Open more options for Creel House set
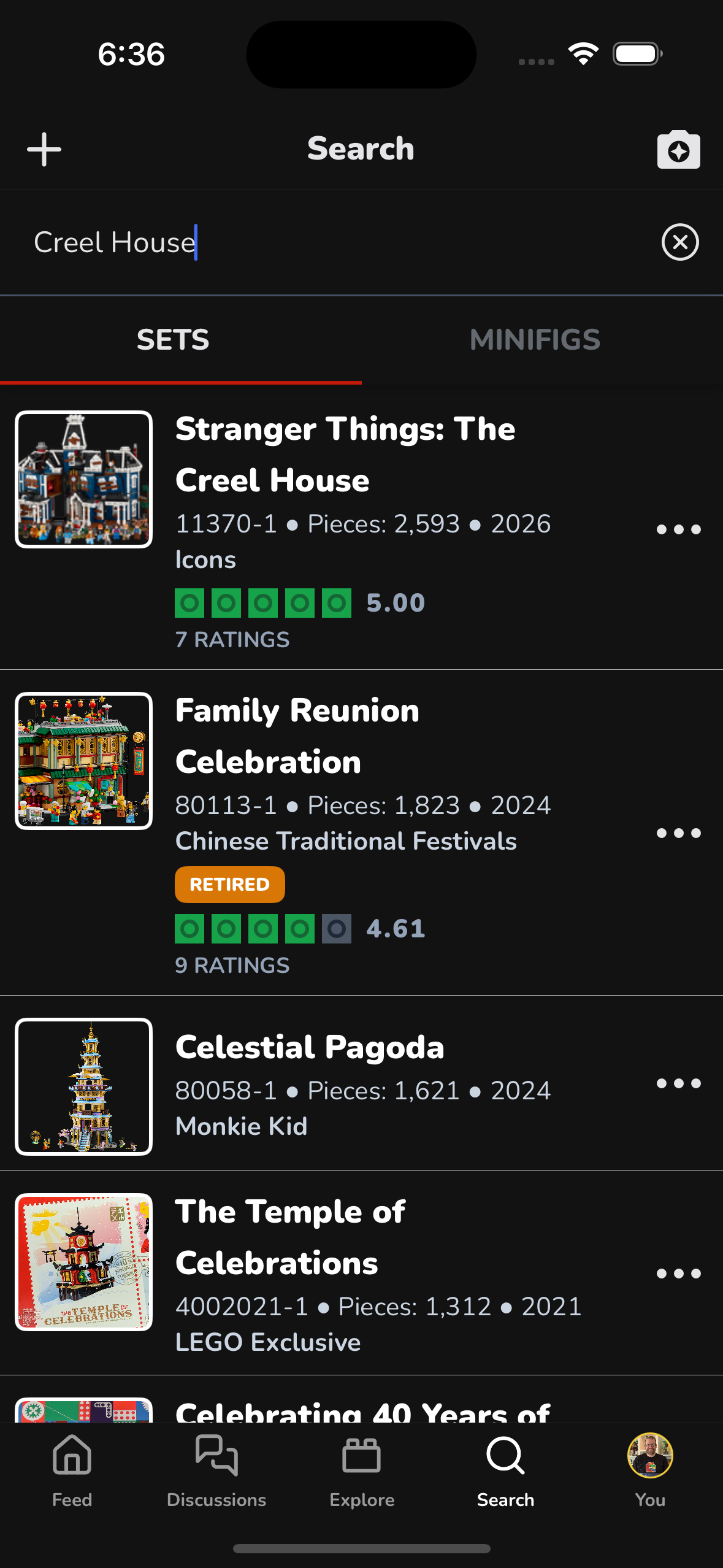Image resolution: width=723 pixels, height=1568 pixels. point(678,529)
